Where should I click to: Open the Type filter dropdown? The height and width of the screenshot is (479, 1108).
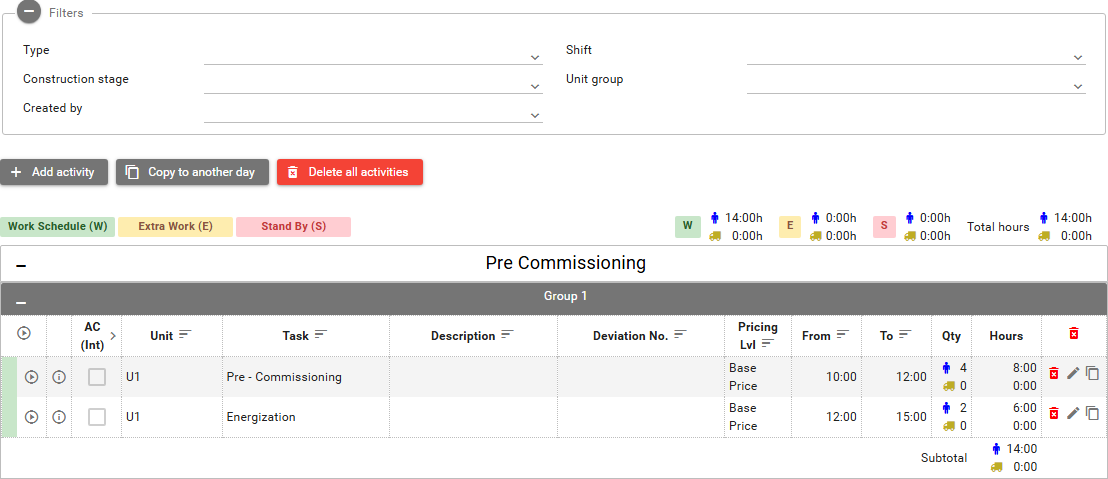pos(373,52)
